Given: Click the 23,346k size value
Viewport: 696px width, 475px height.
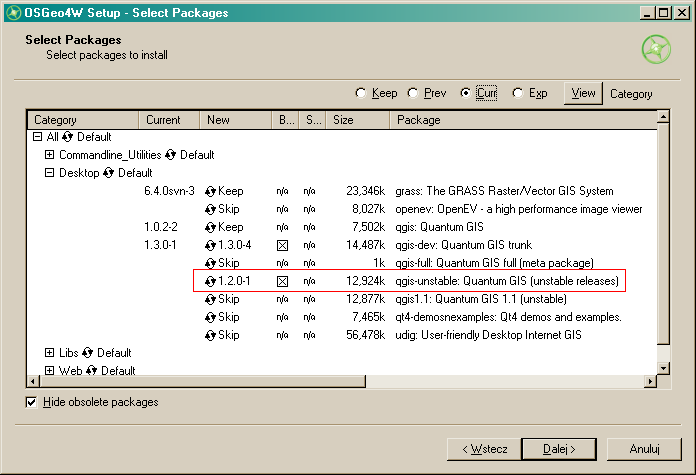Looking at the screenshot, I should 365,191.
